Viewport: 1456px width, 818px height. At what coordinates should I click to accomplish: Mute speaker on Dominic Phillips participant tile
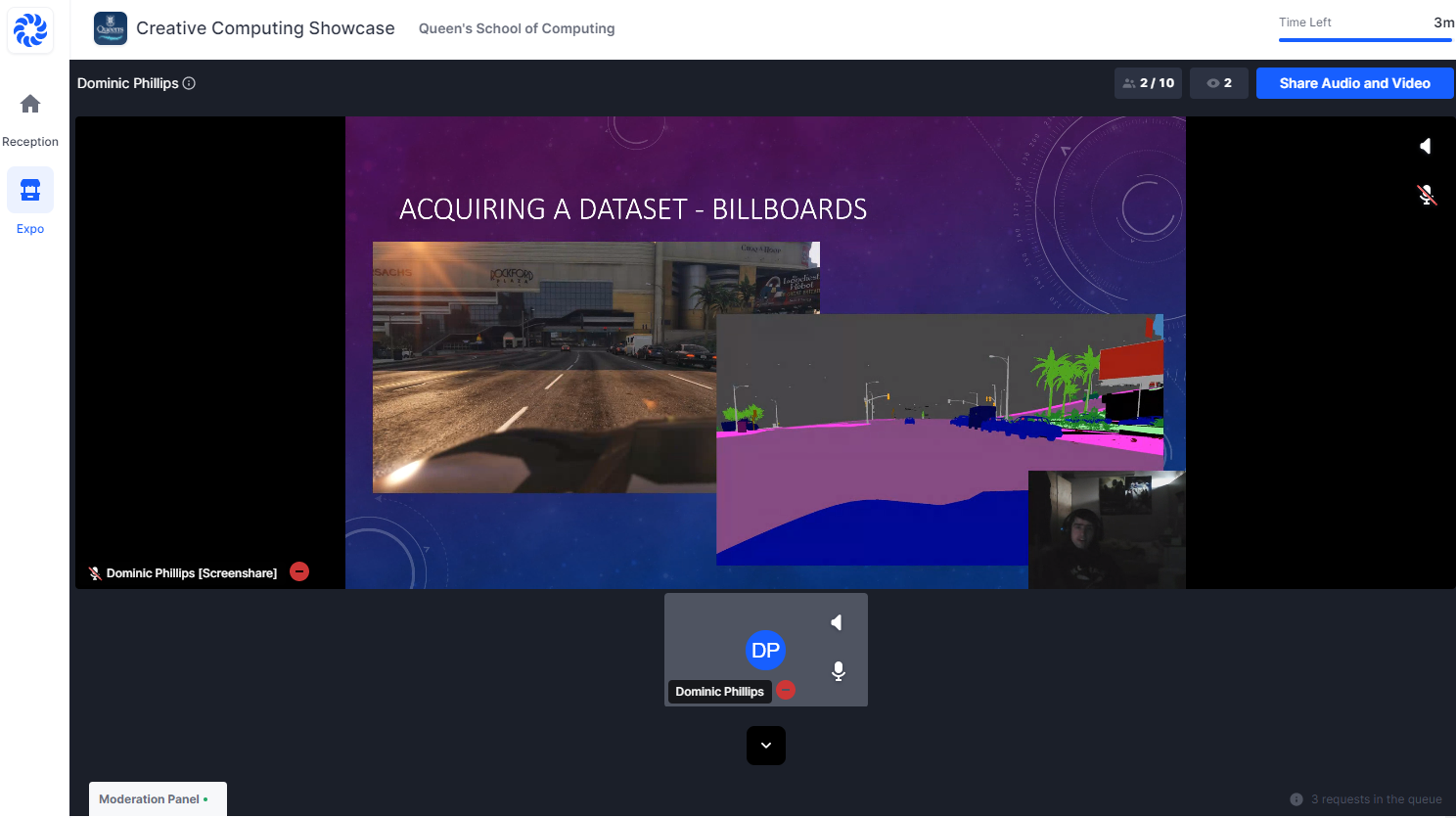point(837,623)
